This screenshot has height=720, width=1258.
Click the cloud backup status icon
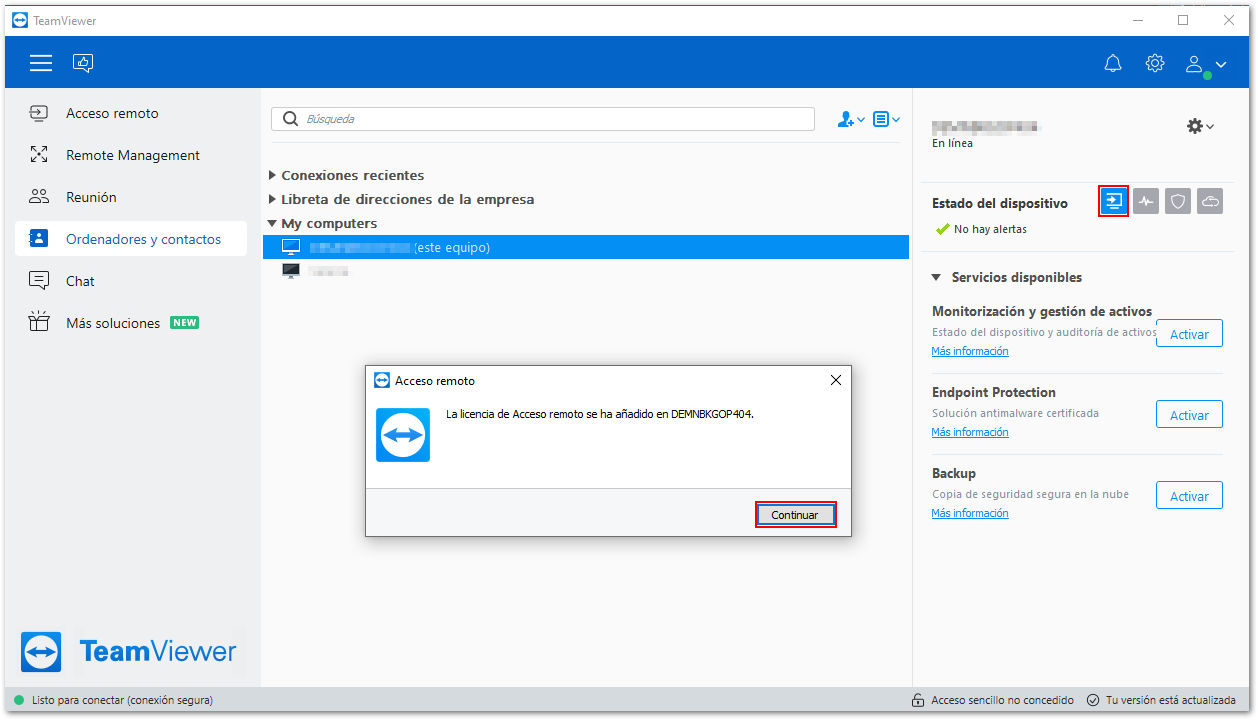pyautogui.click(x=1210, y=201)
